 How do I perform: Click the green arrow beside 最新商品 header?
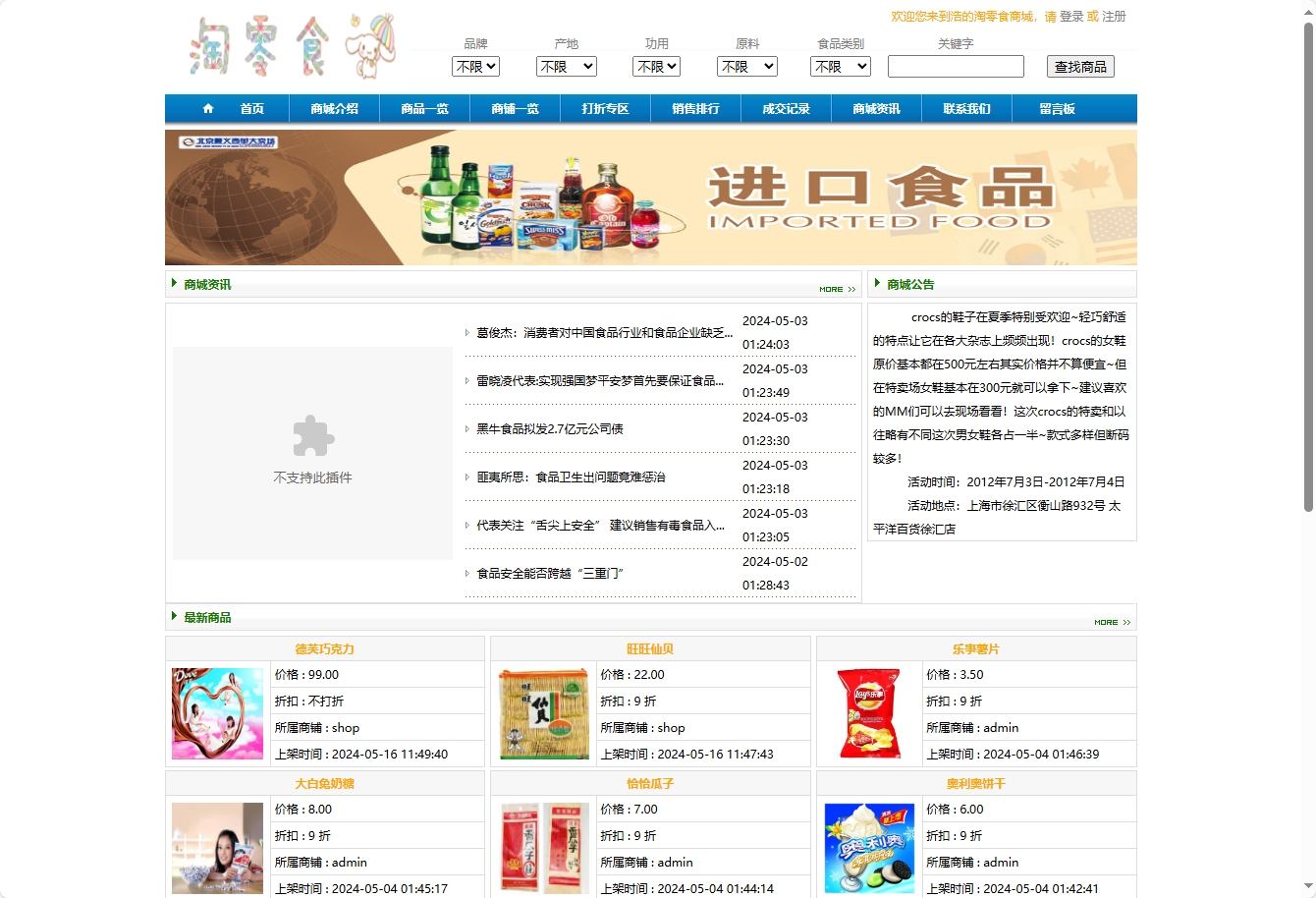pos(175,617)
